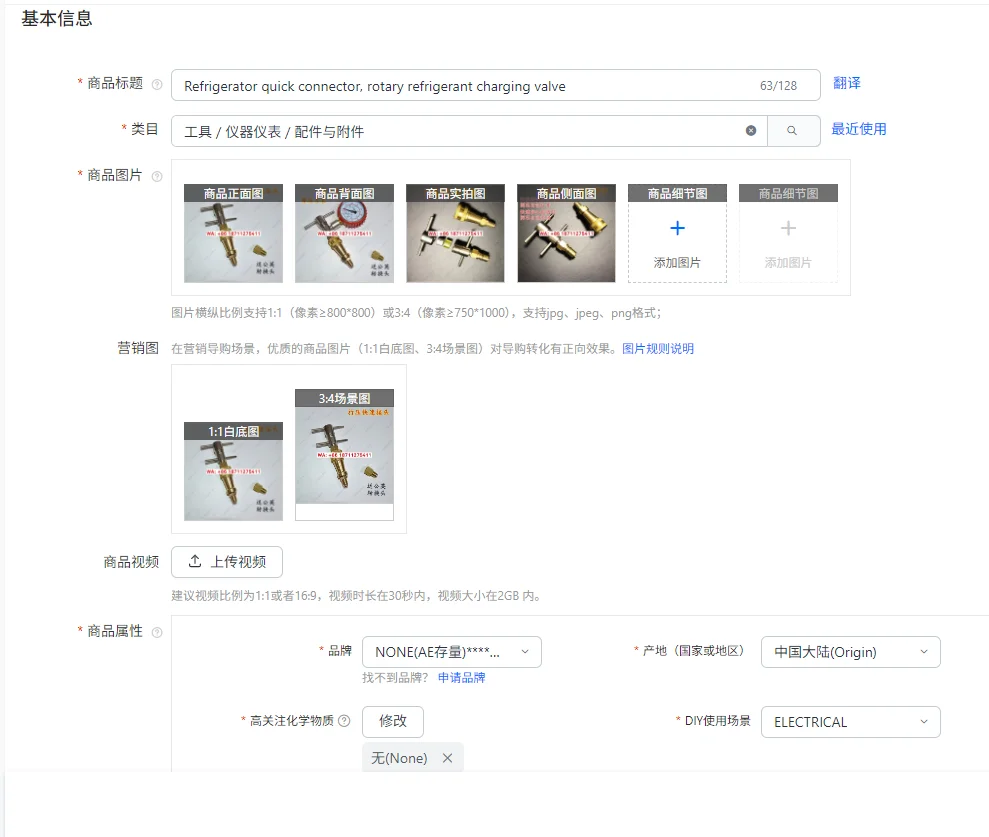Open the 产地 origin dropdown

pos(850,652)
